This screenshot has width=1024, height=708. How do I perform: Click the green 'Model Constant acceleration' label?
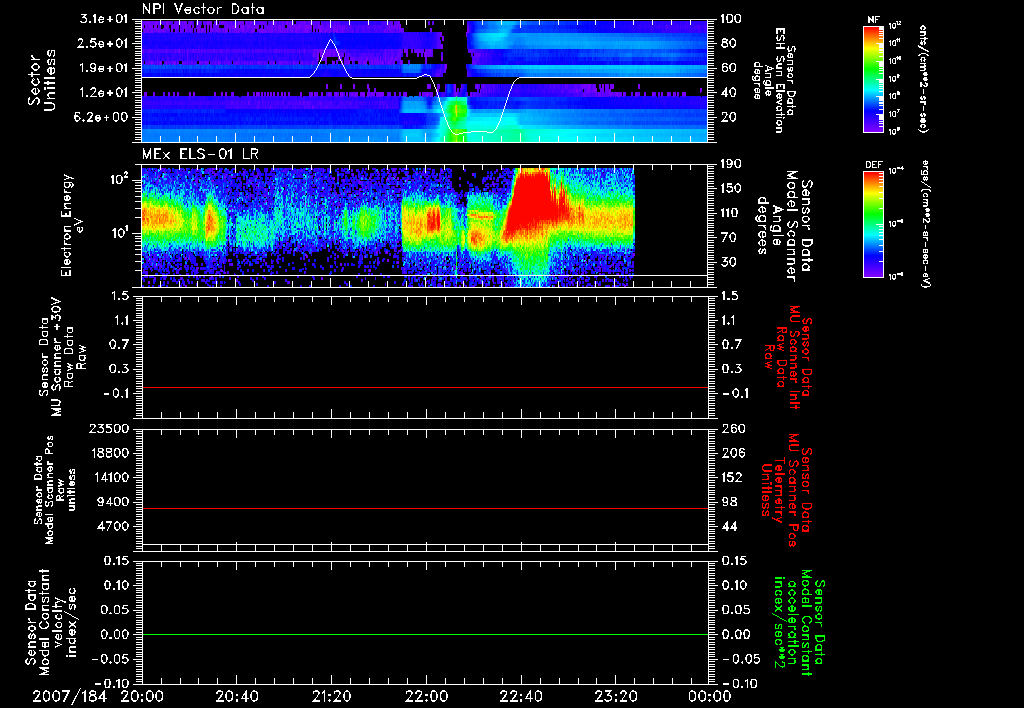[800, 622]
